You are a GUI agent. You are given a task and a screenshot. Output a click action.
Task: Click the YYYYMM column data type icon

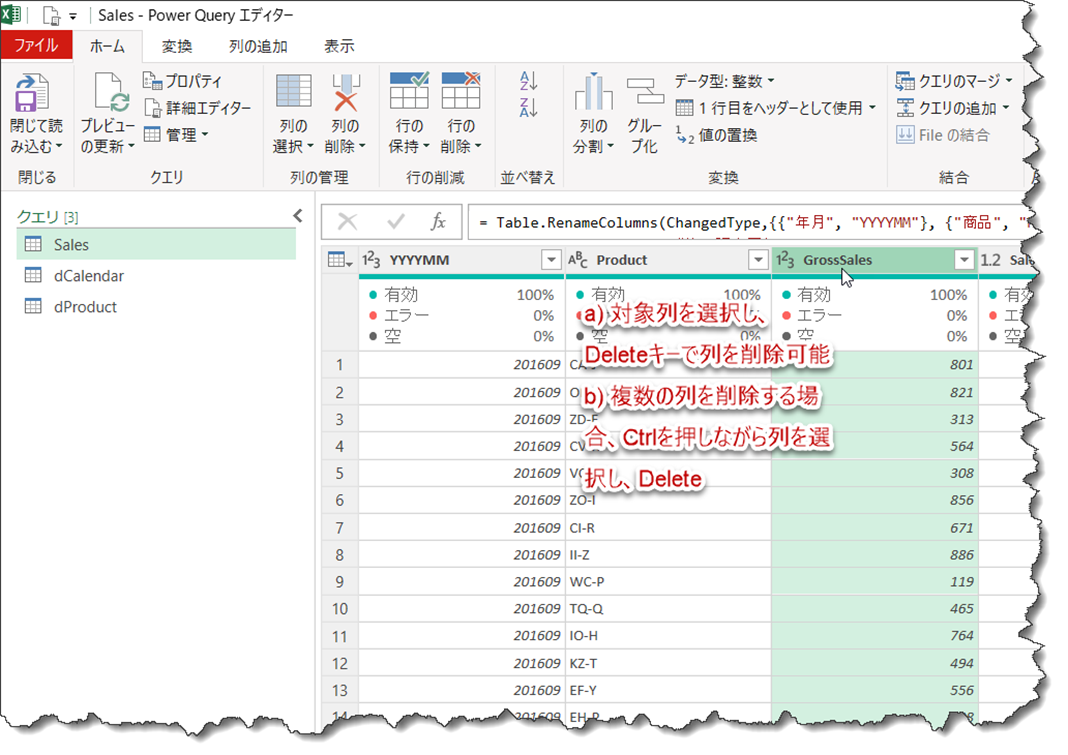(x=371, y=260)
